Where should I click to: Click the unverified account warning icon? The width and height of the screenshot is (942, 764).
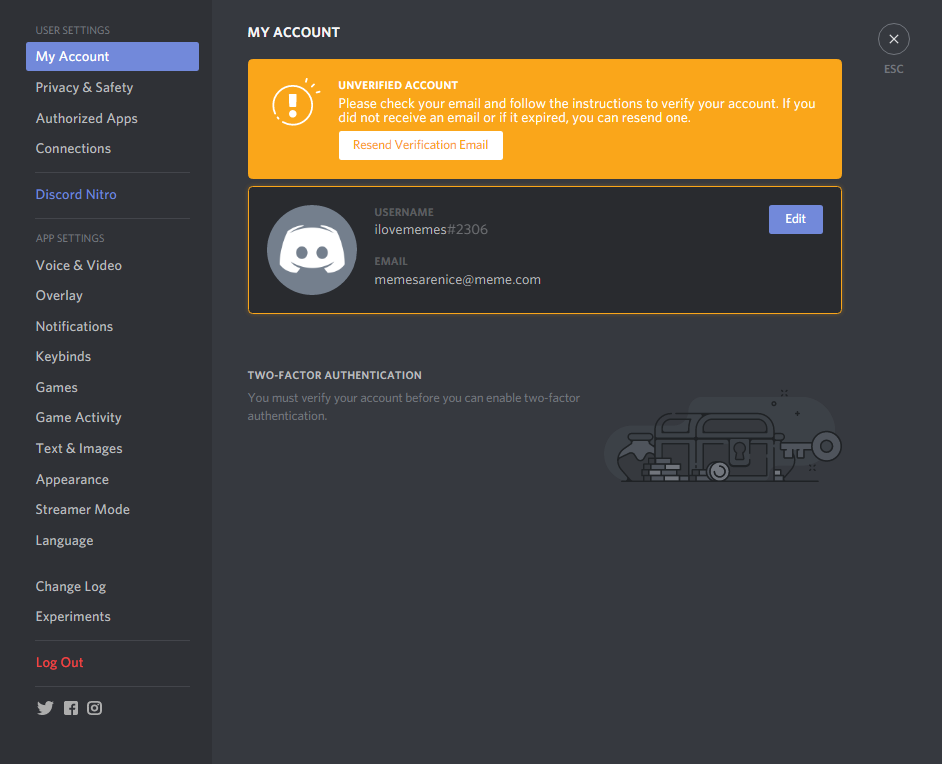pos(294,103)
